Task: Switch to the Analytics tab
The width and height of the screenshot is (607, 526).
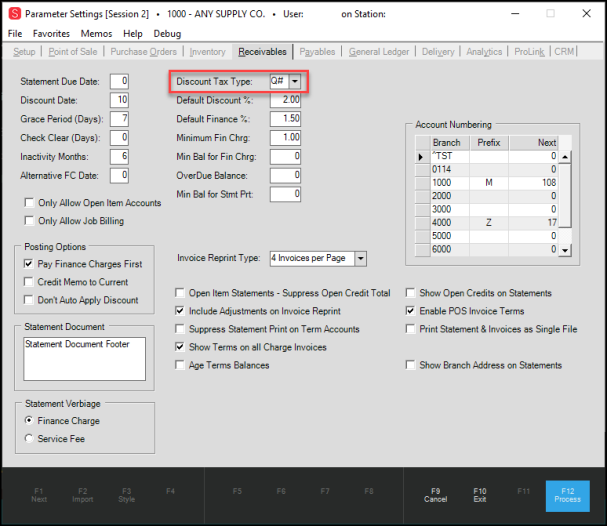Action: pyautogui.click(x=484, y=51)
